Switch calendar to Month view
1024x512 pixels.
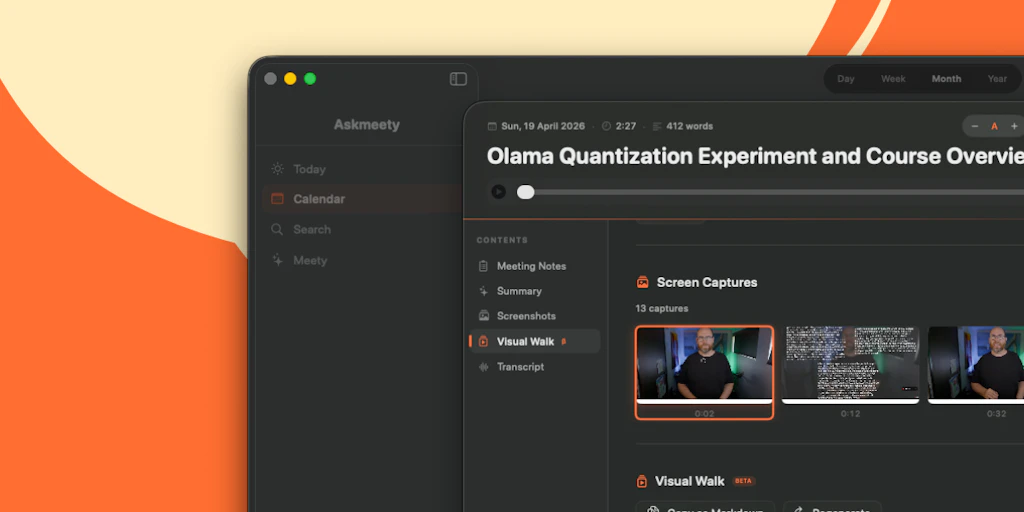tap(946, 78)
